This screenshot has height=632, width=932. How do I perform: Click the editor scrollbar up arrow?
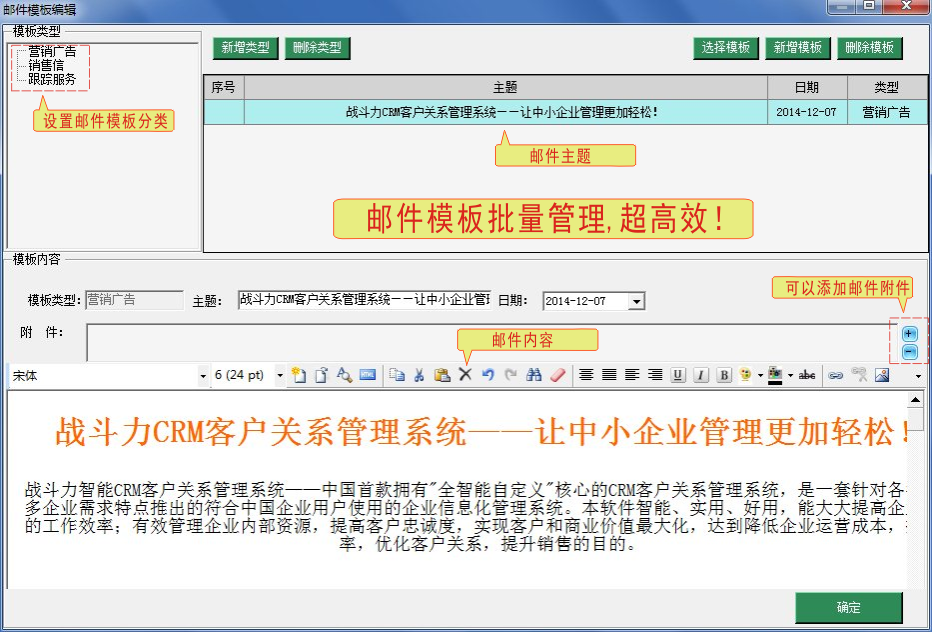tap(915, 400)
